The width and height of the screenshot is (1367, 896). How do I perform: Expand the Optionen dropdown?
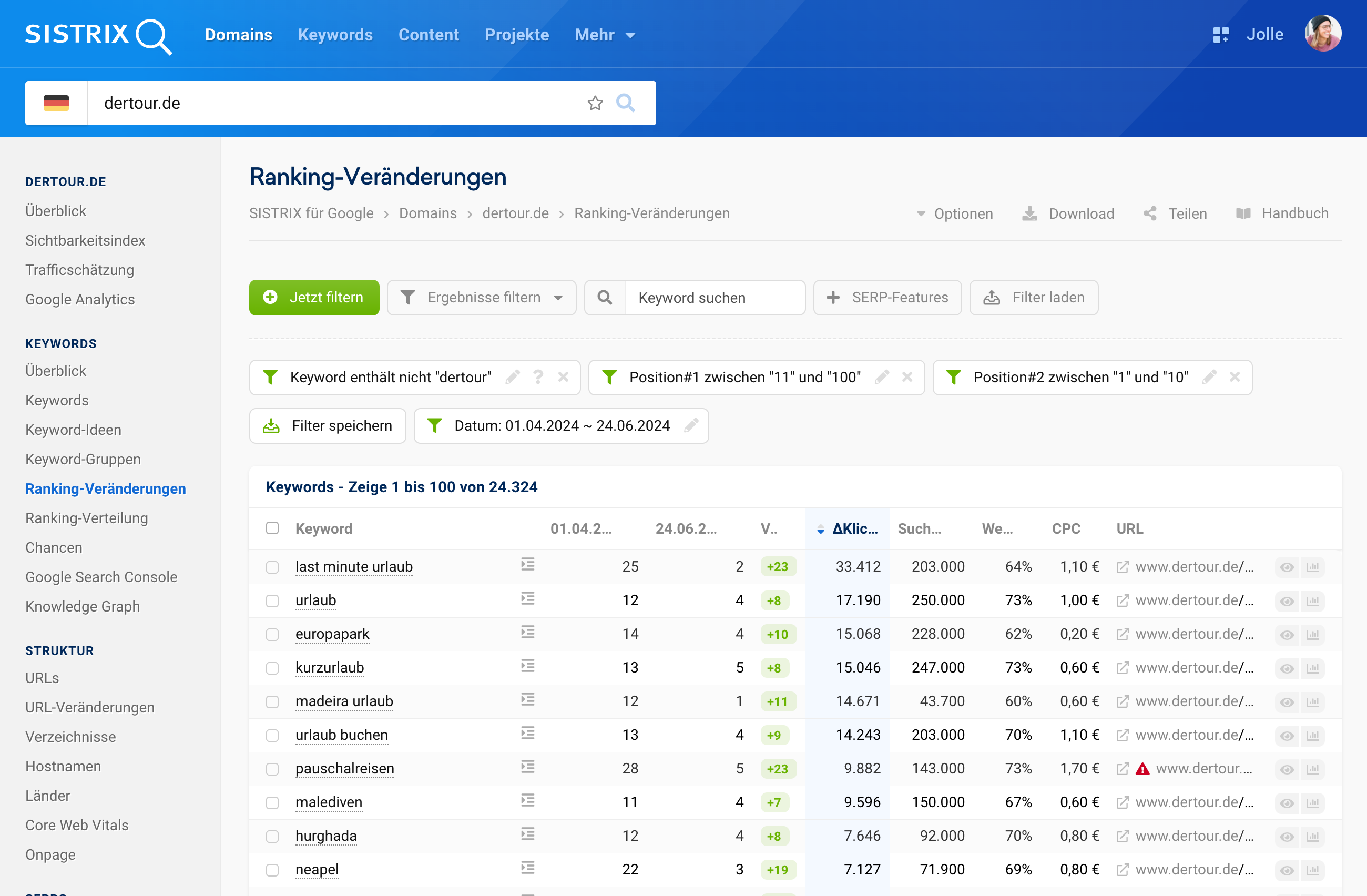point(955,213)
